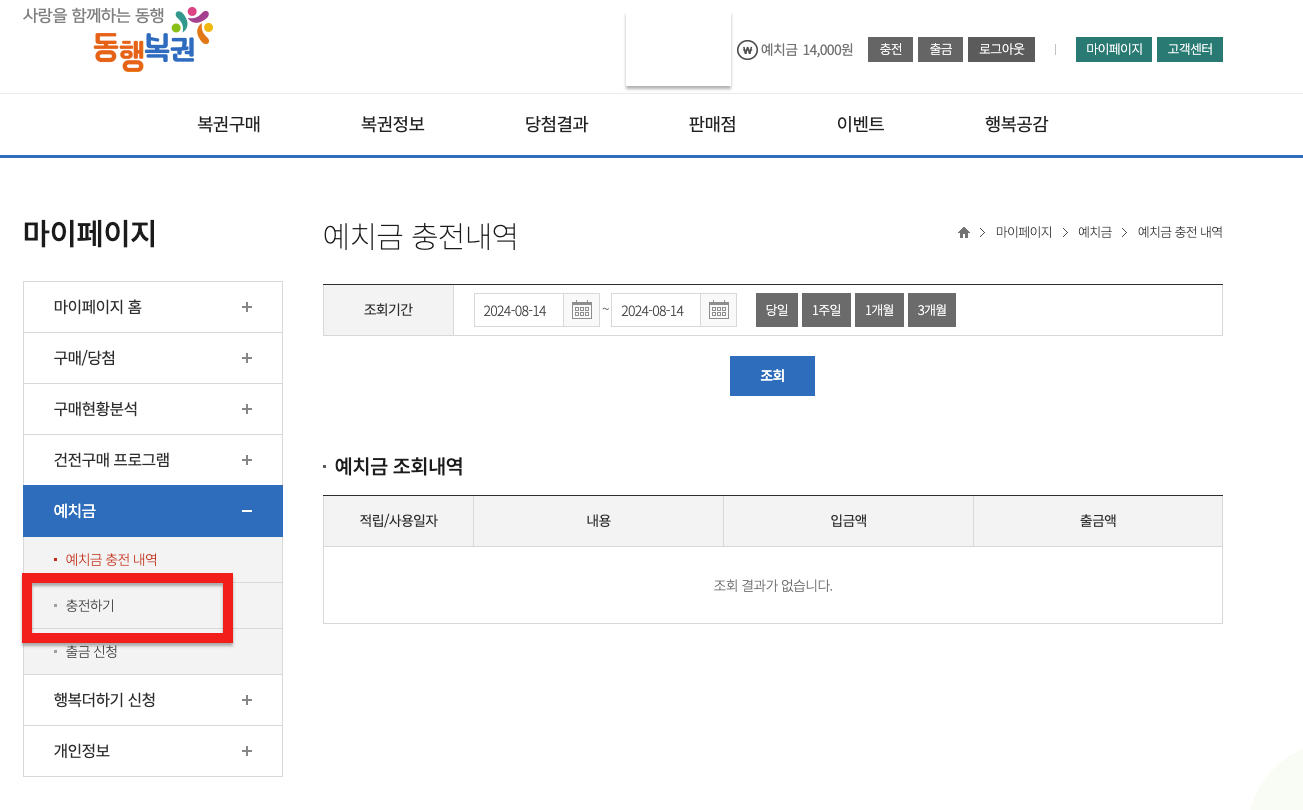The width and height of the screenshot is (1303, 810).
Task: Open the 당첨결과 menu
Action: (557, 125)
